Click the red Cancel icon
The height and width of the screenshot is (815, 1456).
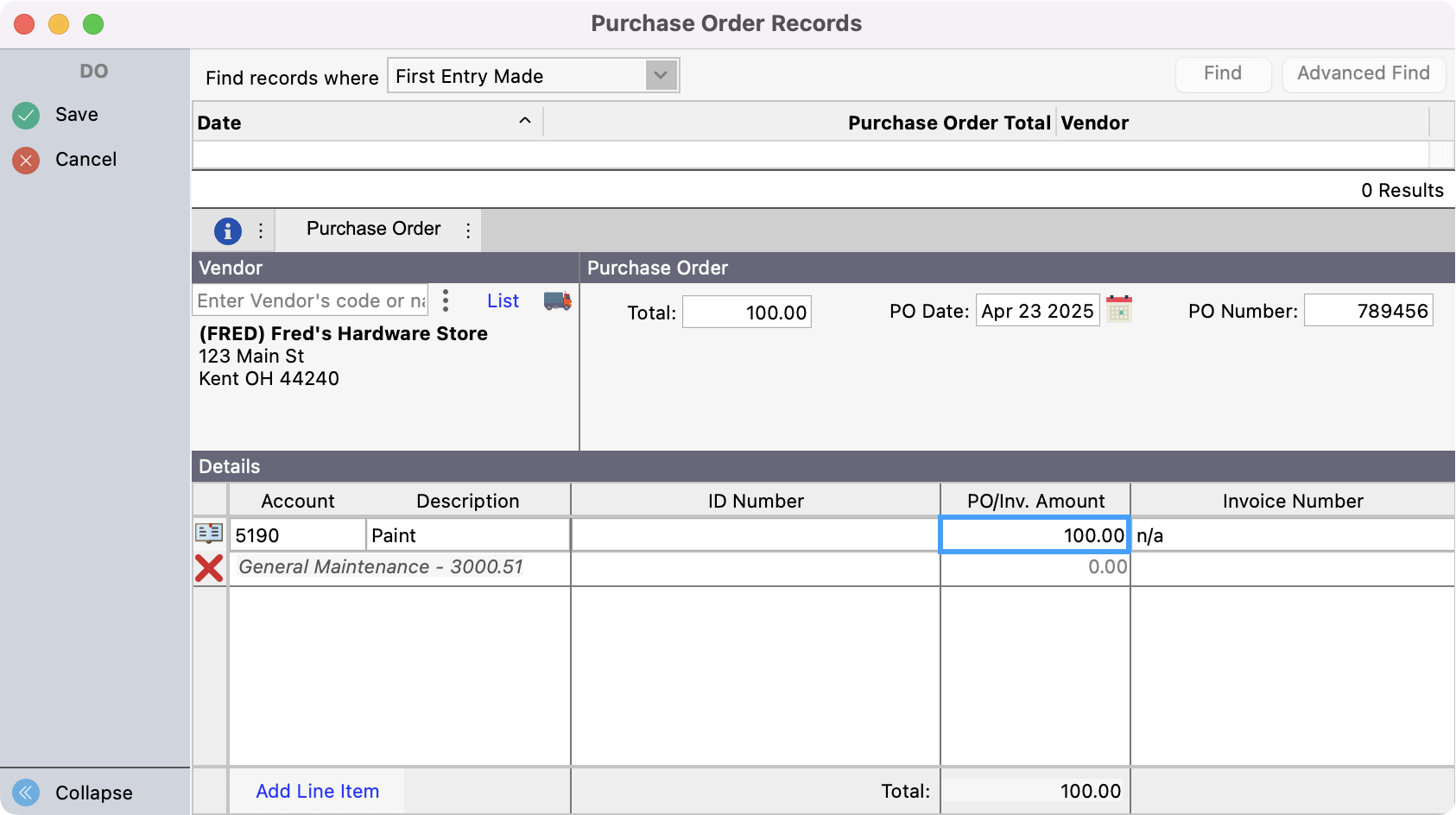pyautogui.click(x=26, y=160)
